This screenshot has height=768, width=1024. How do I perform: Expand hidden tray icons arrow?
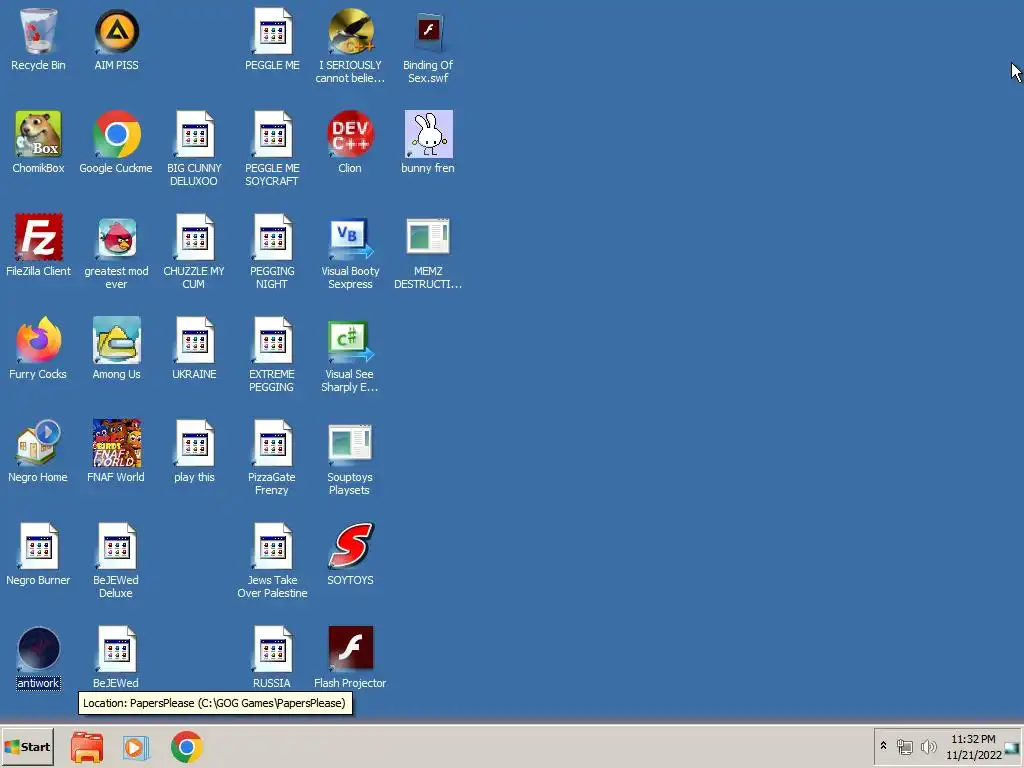point(884,746)
